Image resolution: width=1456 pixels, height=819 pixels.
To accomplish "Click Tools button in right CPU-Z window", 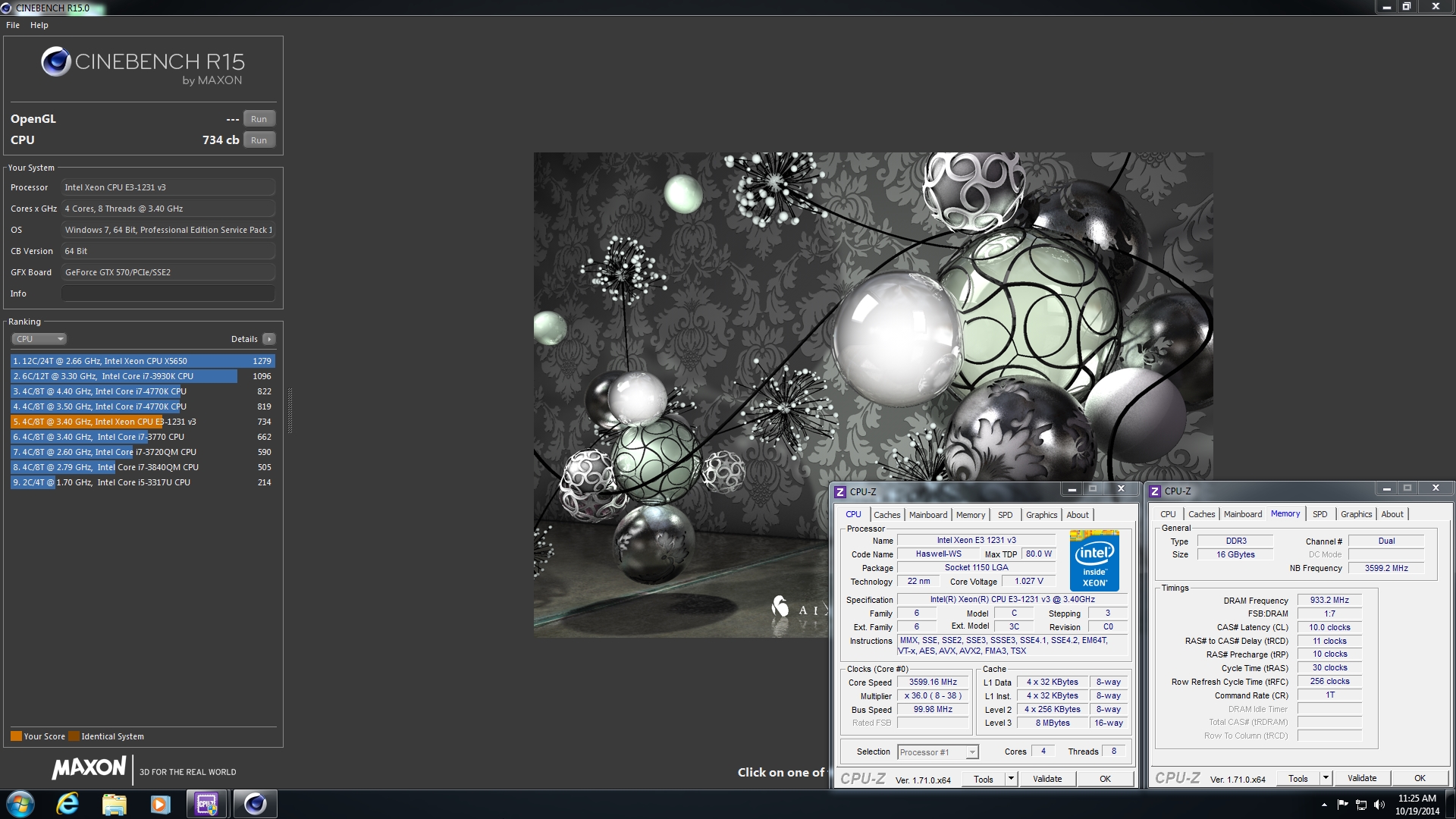I will click(x=1298, y=778).
